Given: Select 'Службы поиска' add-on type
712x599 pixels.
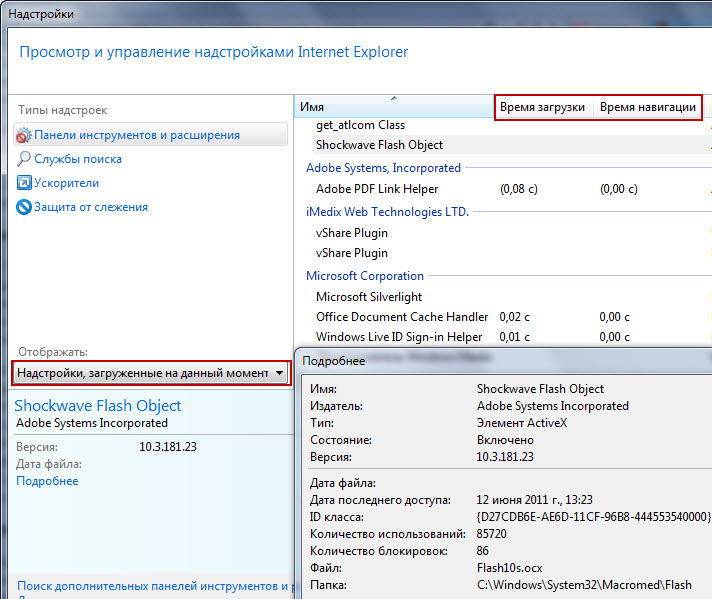Looking at the screenshot, I should pyautogui.click(x=78, y=159).
